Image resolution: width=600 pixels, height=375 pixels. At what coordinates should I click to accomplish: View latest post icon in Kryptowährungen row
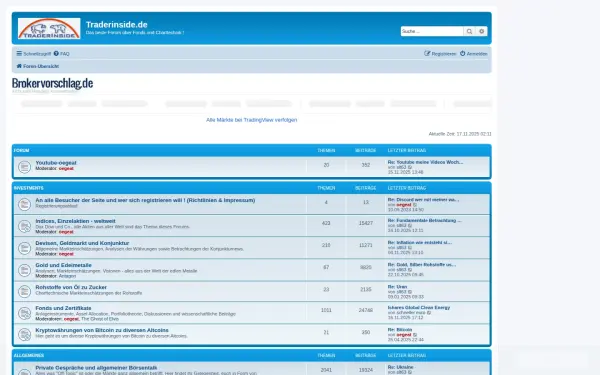coord(415,335)
